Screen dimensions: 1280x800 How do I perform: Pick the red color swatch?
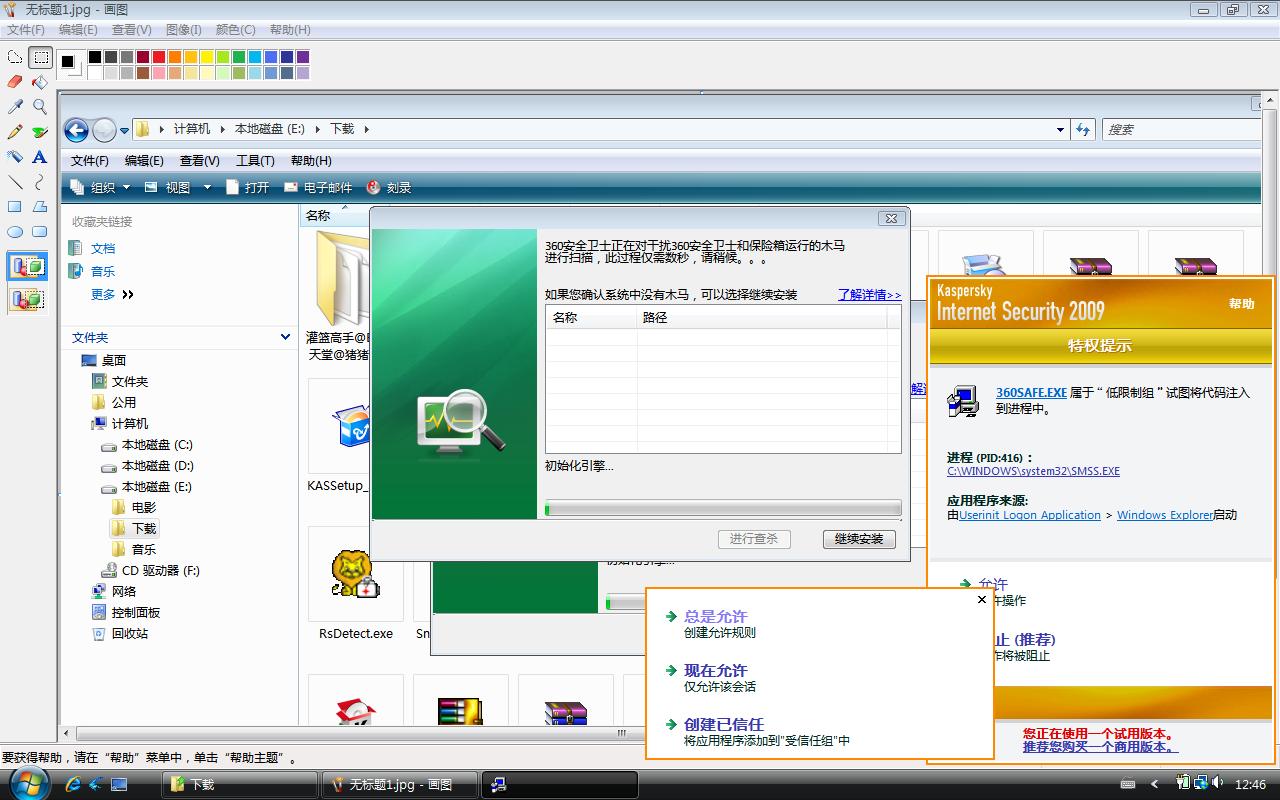pos(159,57)
